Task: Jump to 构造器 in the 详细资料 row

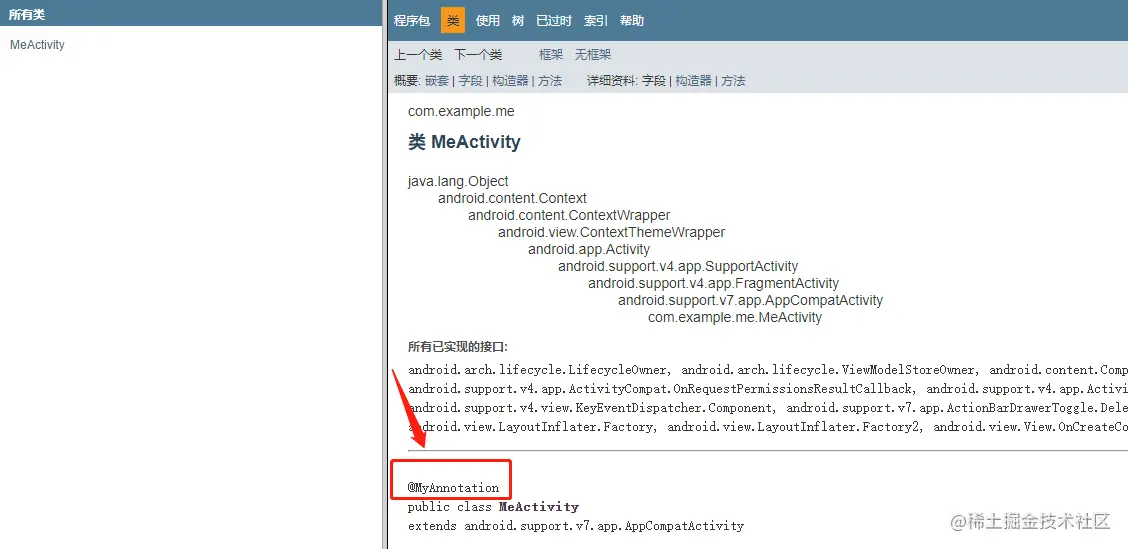Action: tap(693, 81)
